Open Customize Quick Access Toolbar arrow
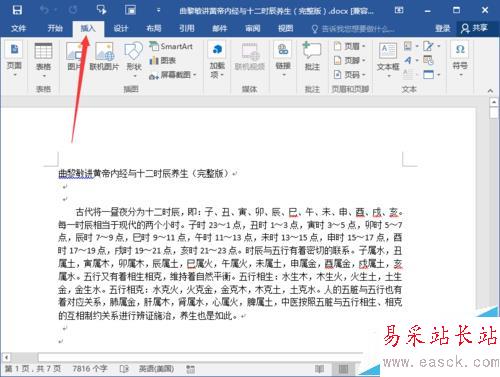The width and height of the screenshot is (500, 377). (159, 10)
